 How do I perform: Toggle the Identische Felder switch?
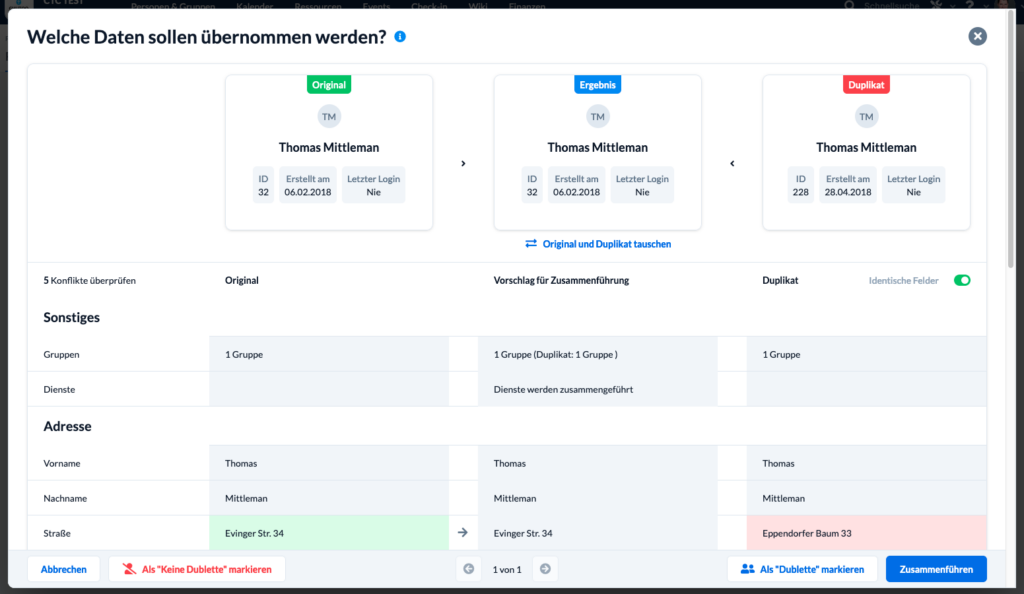pyautogui.click(x=962, y=280)
